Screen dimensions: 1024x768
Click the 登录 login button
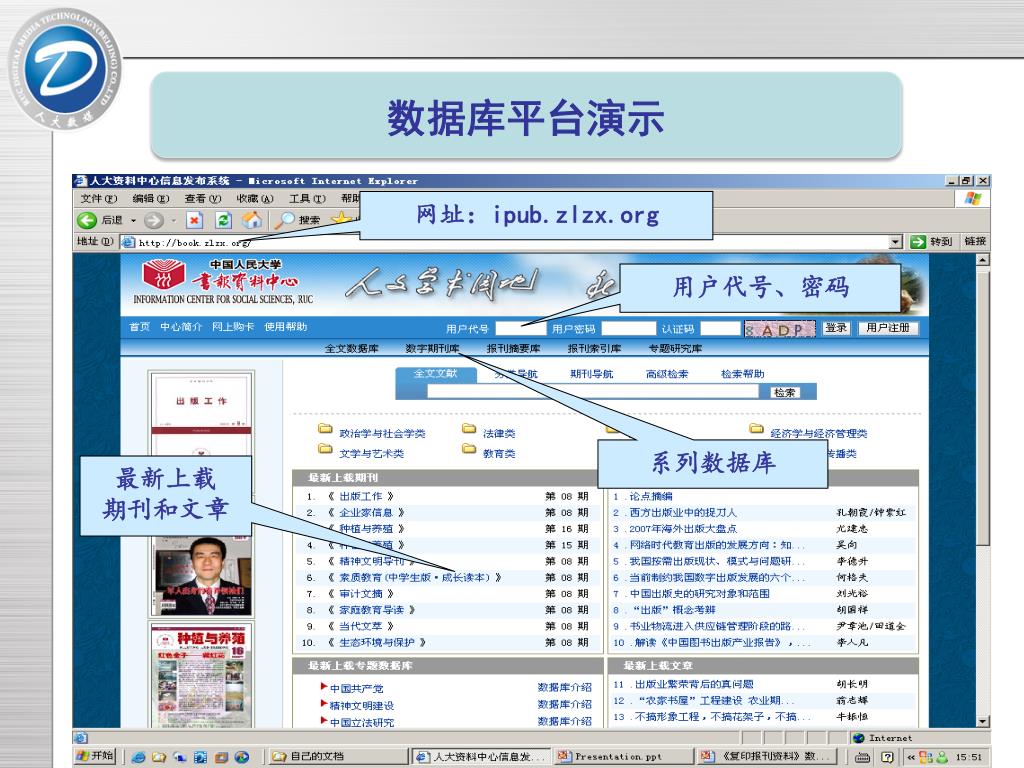point(836,328)
